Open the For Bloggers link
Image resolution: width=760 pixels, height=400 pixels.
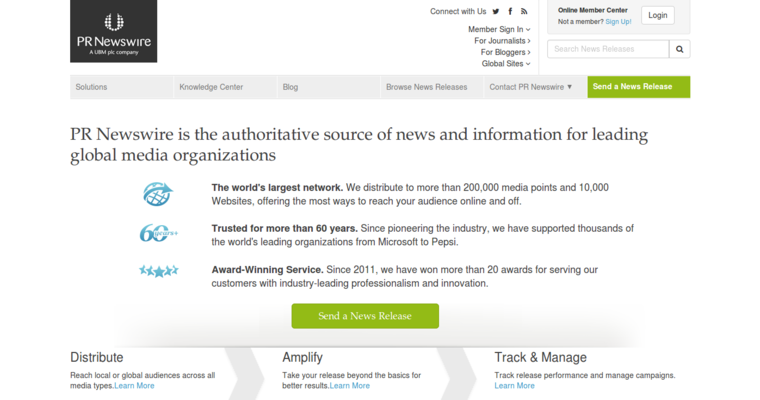point(506,52)
